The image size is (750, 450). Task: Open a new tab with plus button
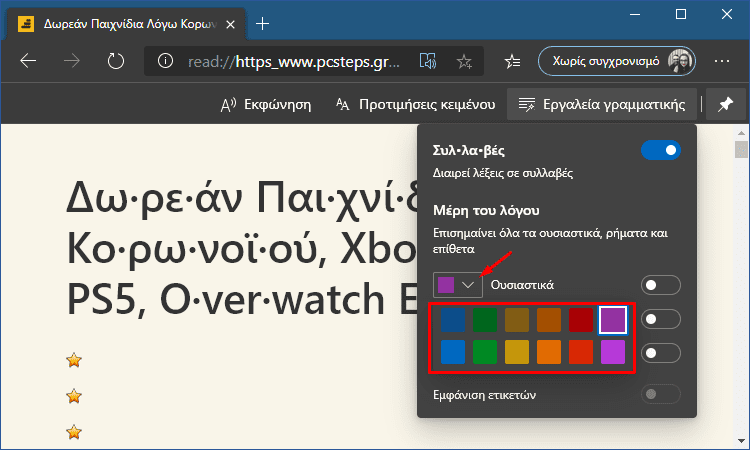point(262,23)
